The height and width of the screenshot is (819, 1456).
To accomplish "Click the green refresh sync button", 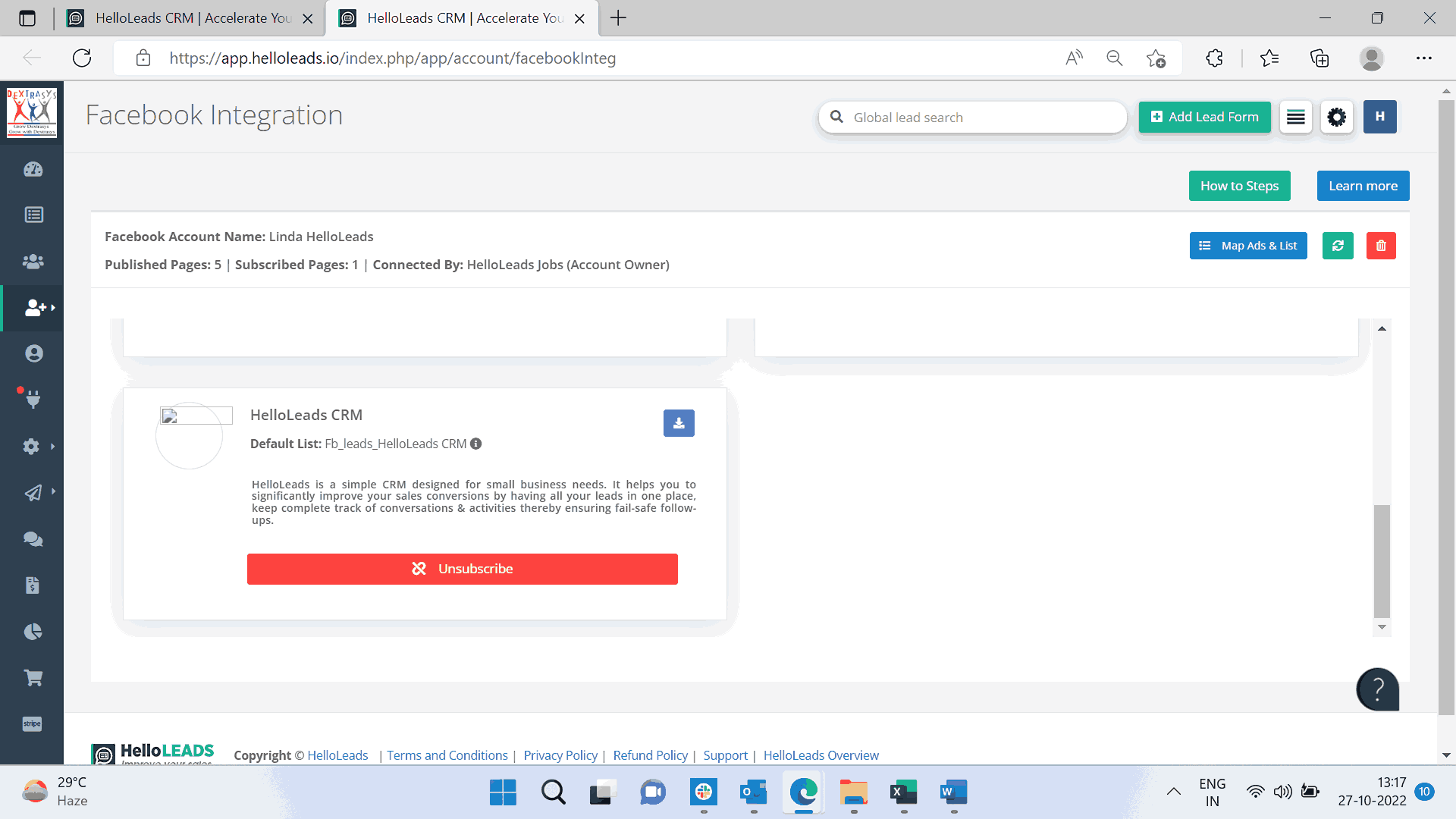I will click(x=1338, y=246).
